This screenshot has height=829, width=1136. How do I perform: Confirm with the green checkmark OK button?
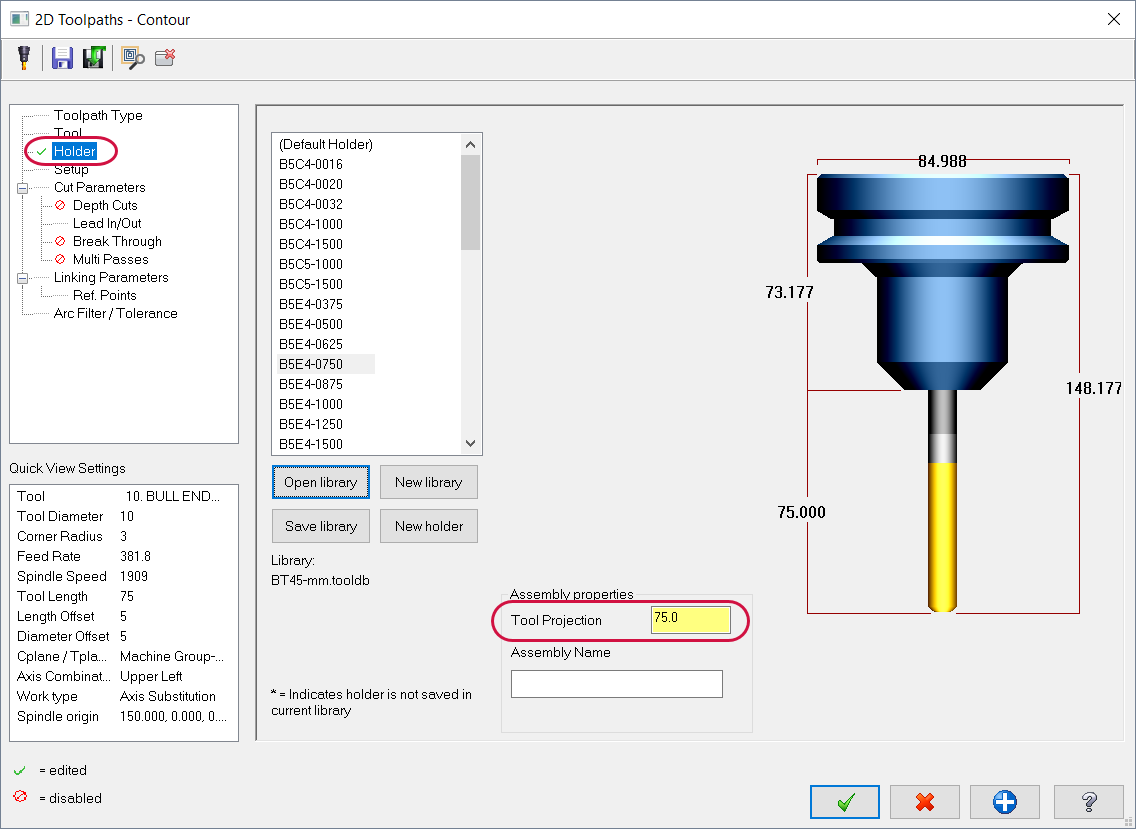coord(845,802)
